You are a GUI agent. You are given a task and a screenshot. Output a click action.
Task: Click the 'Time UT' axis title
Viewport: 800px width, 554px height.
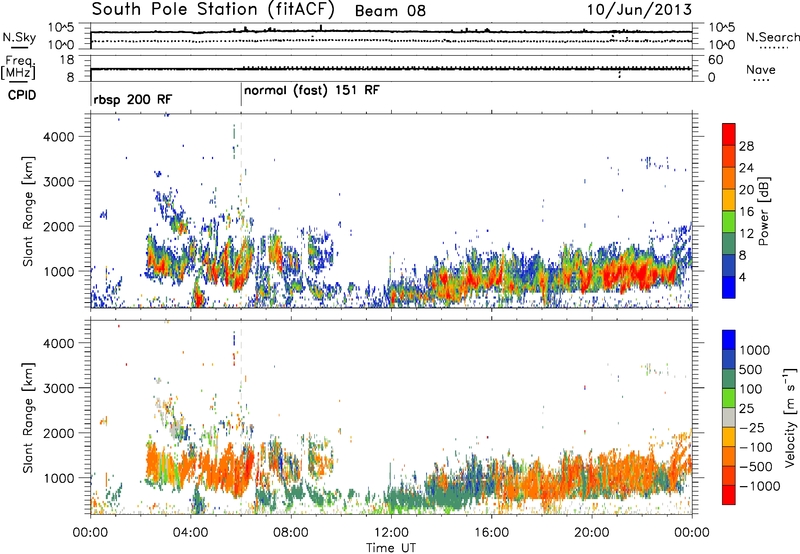[x=391, y=548]
